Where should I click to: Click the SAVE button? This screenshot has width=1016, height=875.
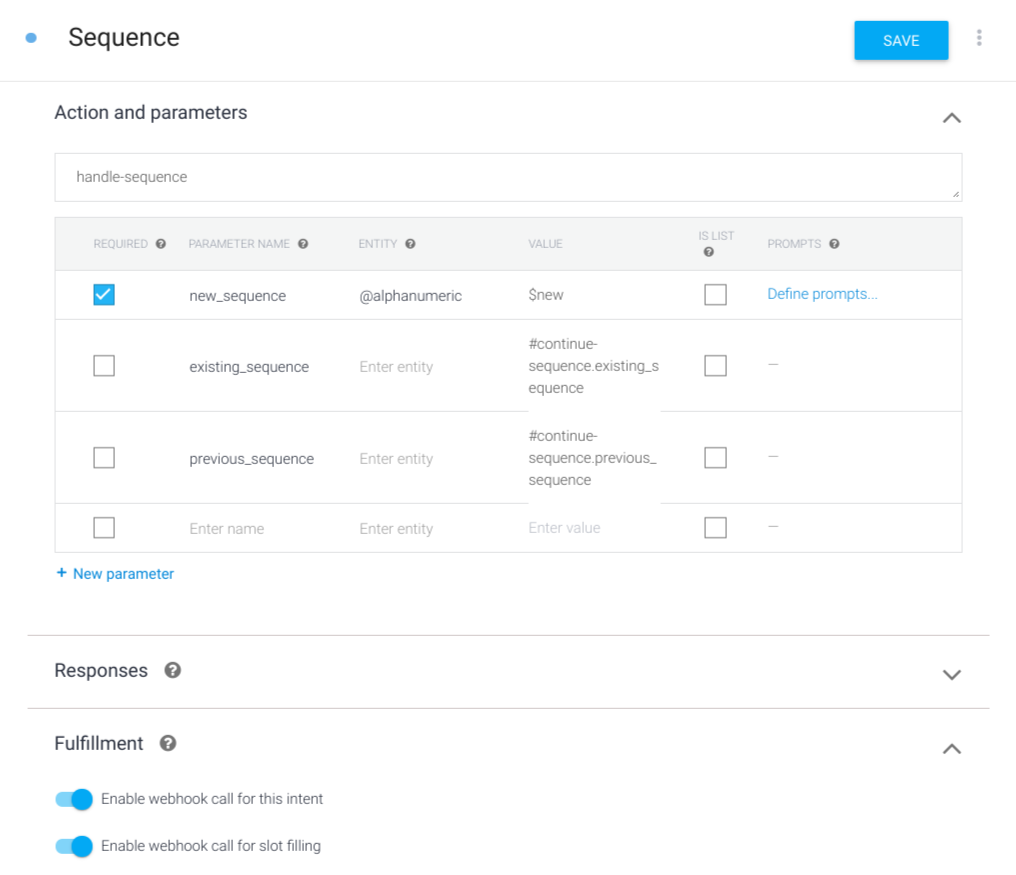click(x=900, y=41)
